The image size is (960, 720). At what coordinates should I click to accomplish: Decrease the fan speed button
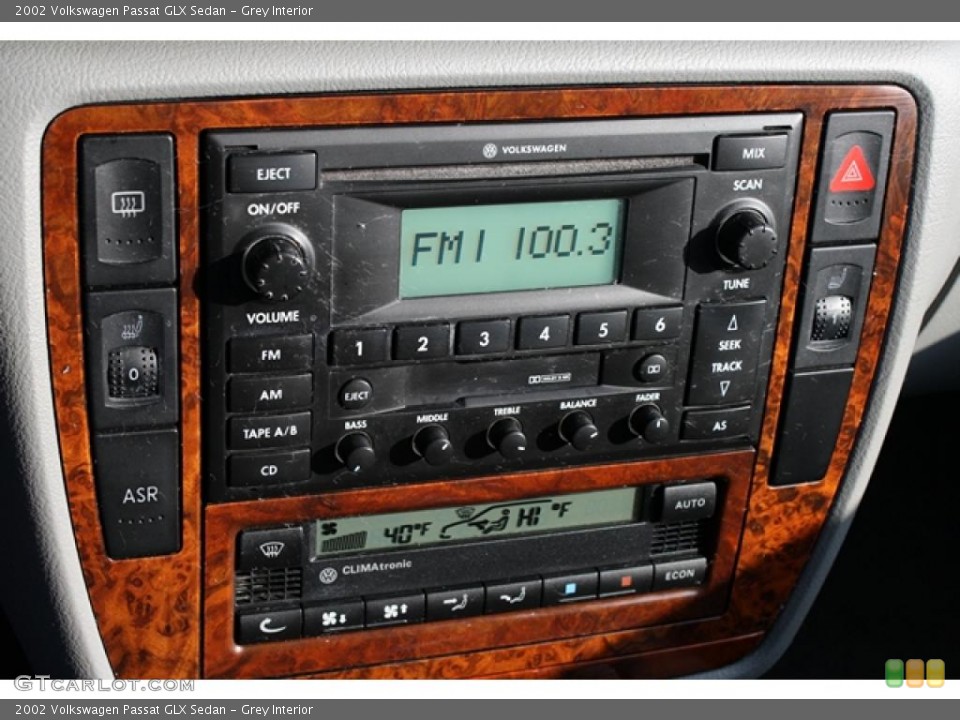coord(334,618)
